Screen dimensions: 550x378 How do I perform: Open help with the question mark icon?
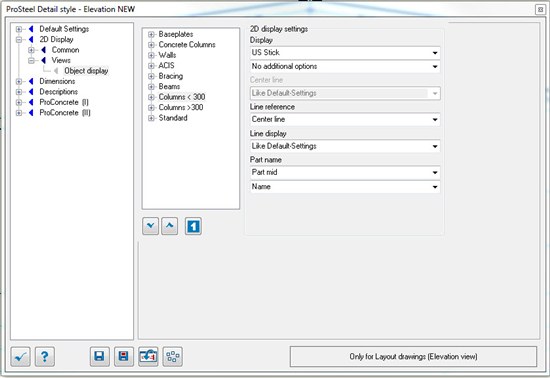[x=45, y=357]
